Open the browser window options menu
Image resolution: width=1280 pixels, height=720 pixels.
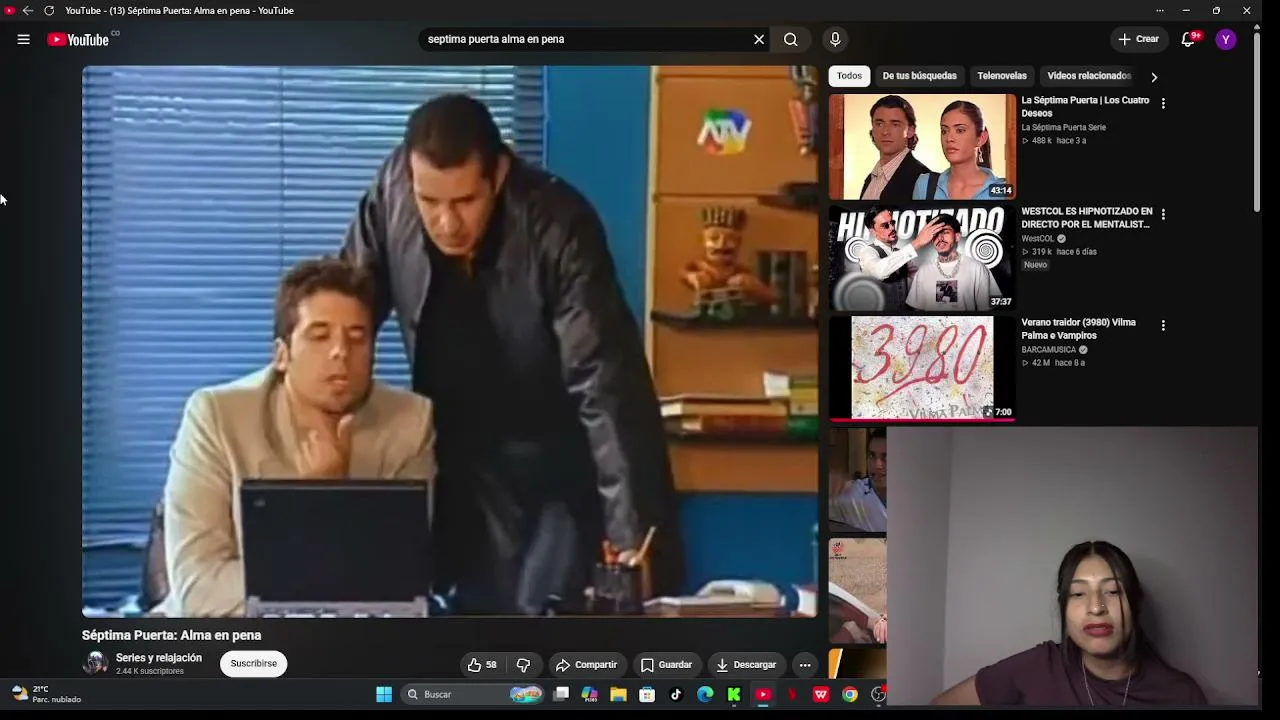1160,11
